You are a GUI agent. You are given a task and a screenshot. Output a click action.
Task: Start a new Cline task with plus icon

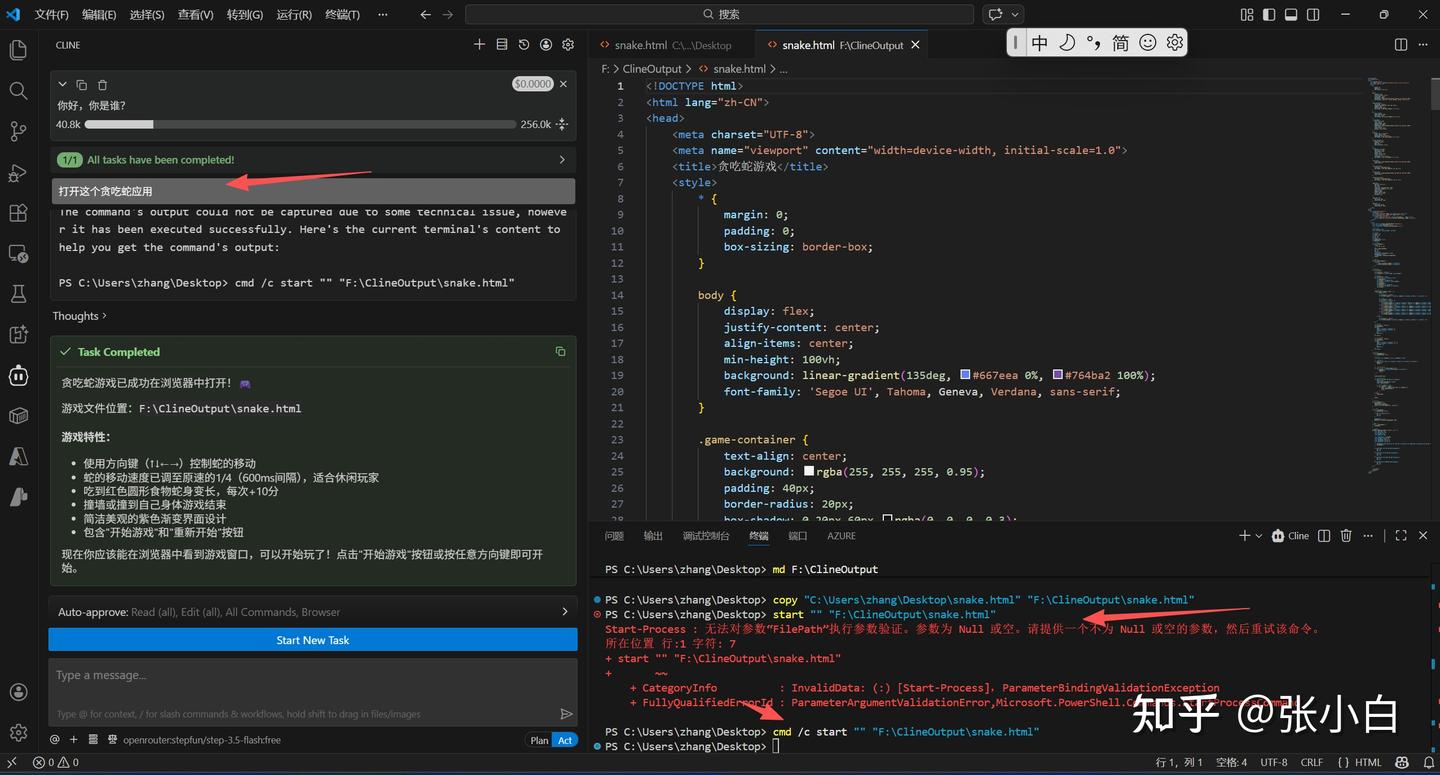[x=479, y=45]
